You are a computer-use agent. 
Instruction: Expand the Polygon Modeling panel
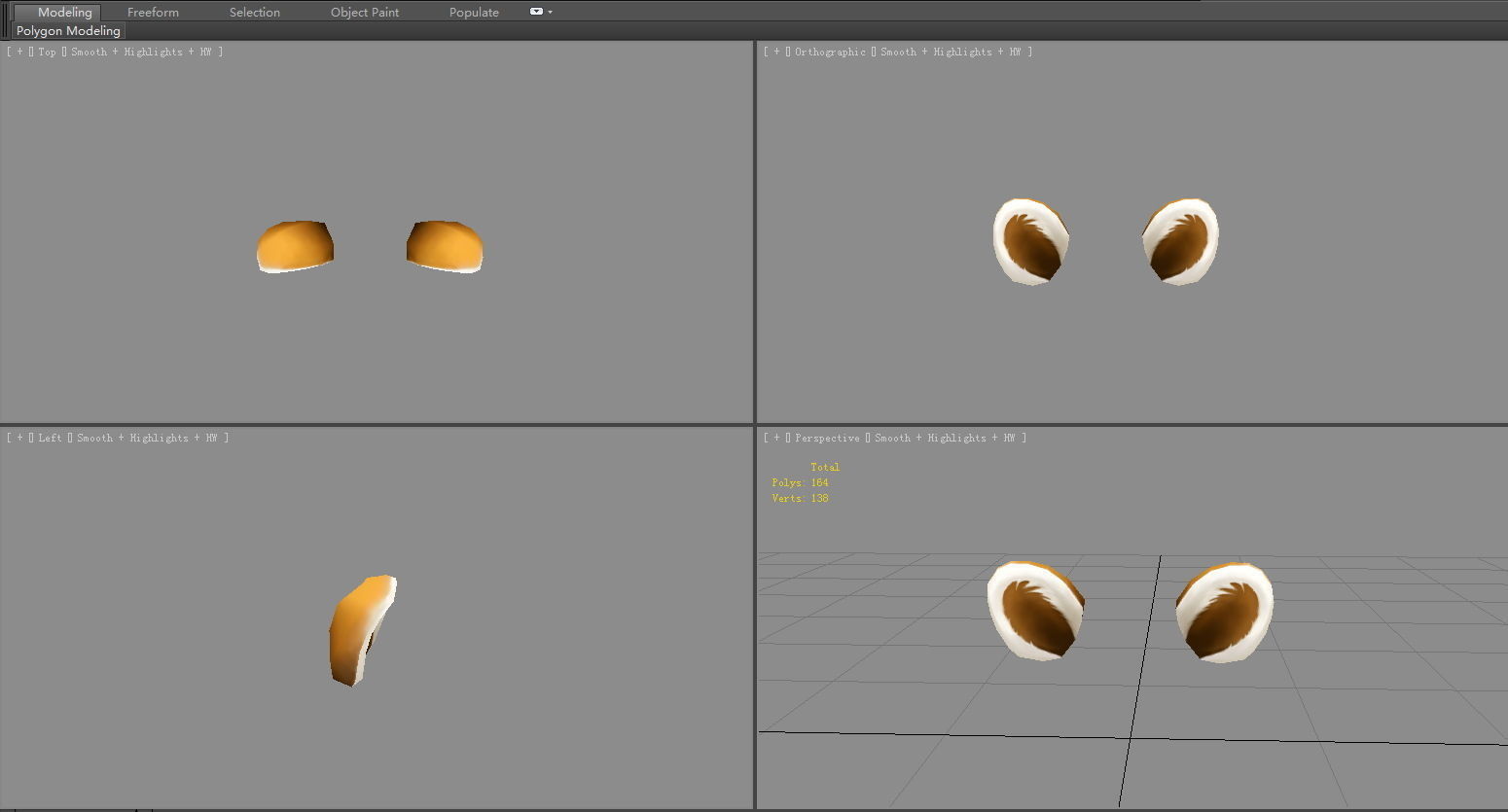click(x=68, y=31)
